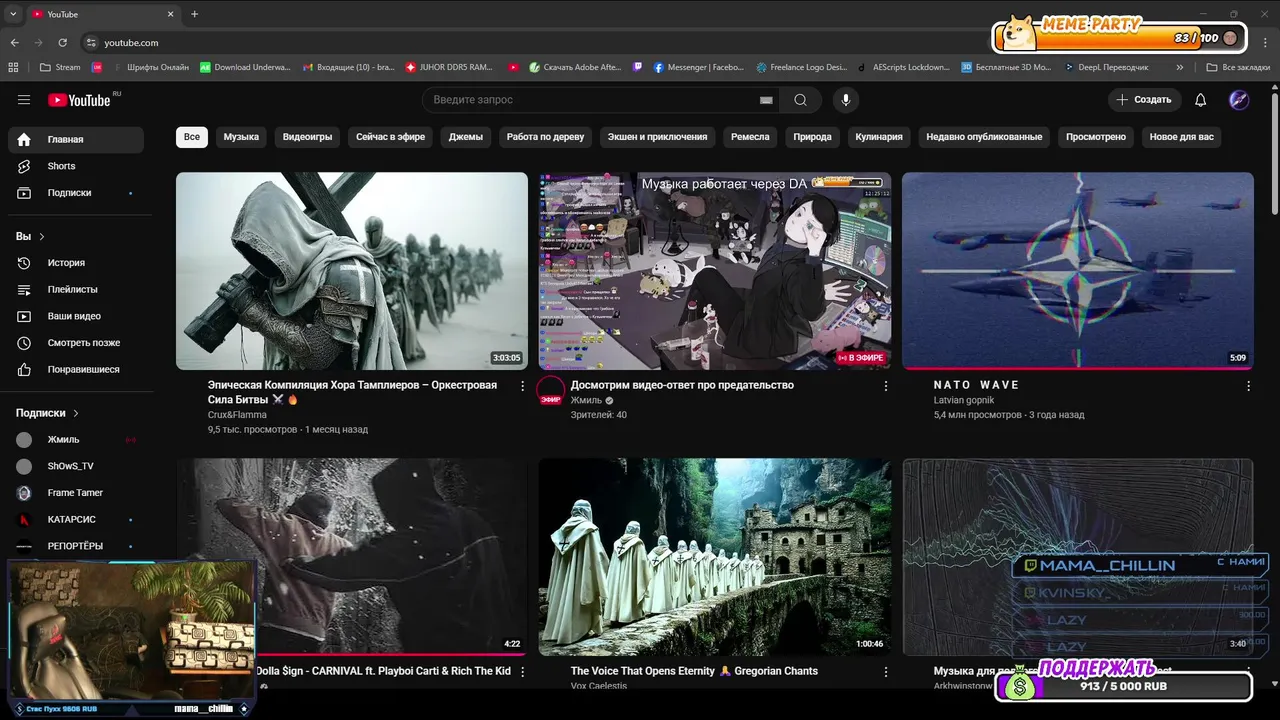The image size is (1280, 720).
Task: Open РЕПОРТЁРЫ subscription channel
Action: tap(76, 546)
